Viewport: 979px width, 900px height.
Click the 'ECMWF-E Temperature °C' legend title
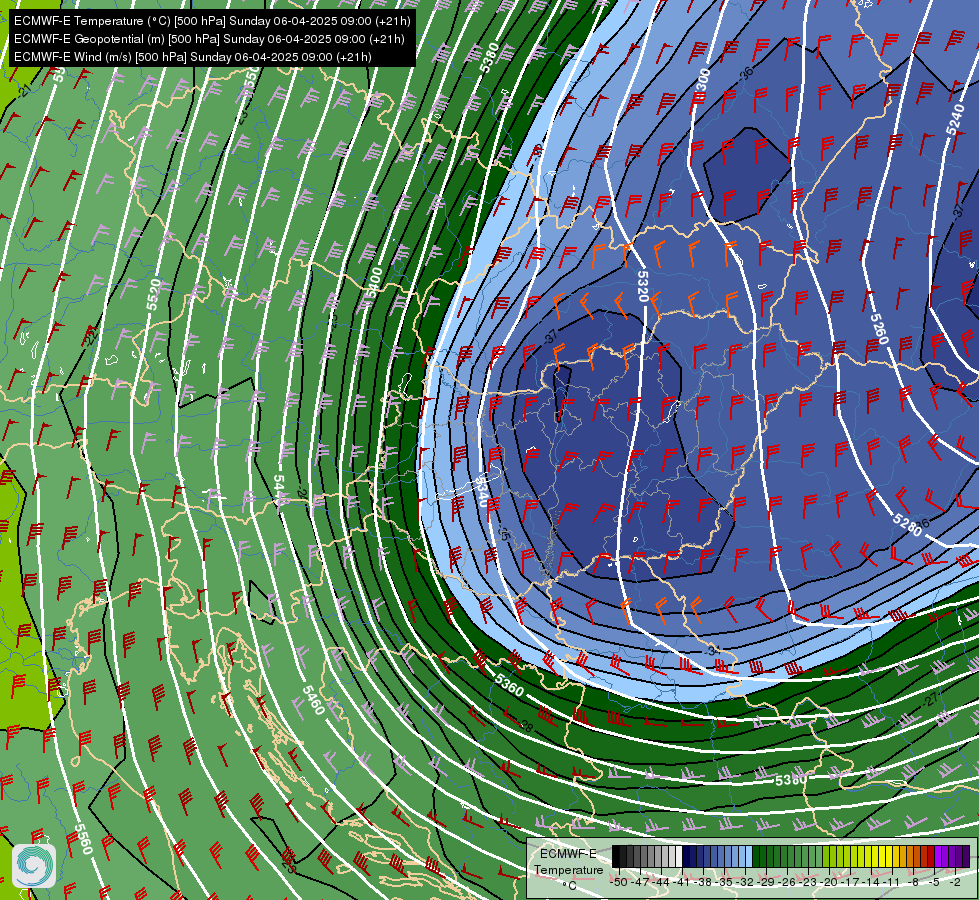pyautogui.click(x=568, y=869)
